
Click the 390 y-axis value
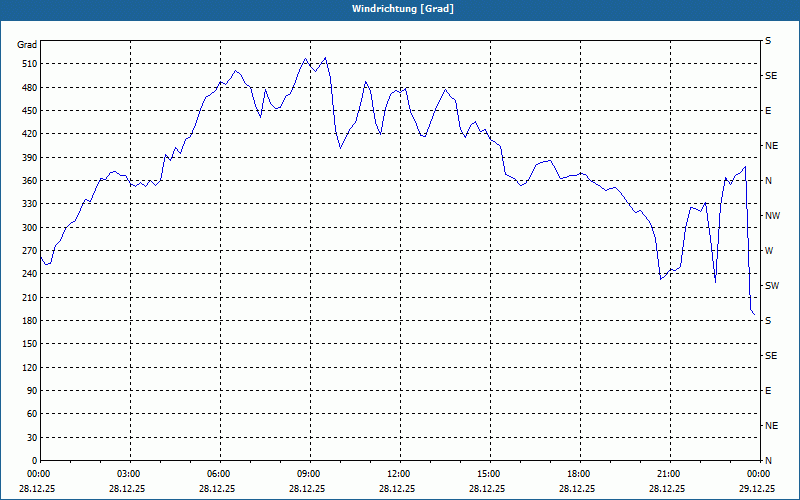click(30, 158)
